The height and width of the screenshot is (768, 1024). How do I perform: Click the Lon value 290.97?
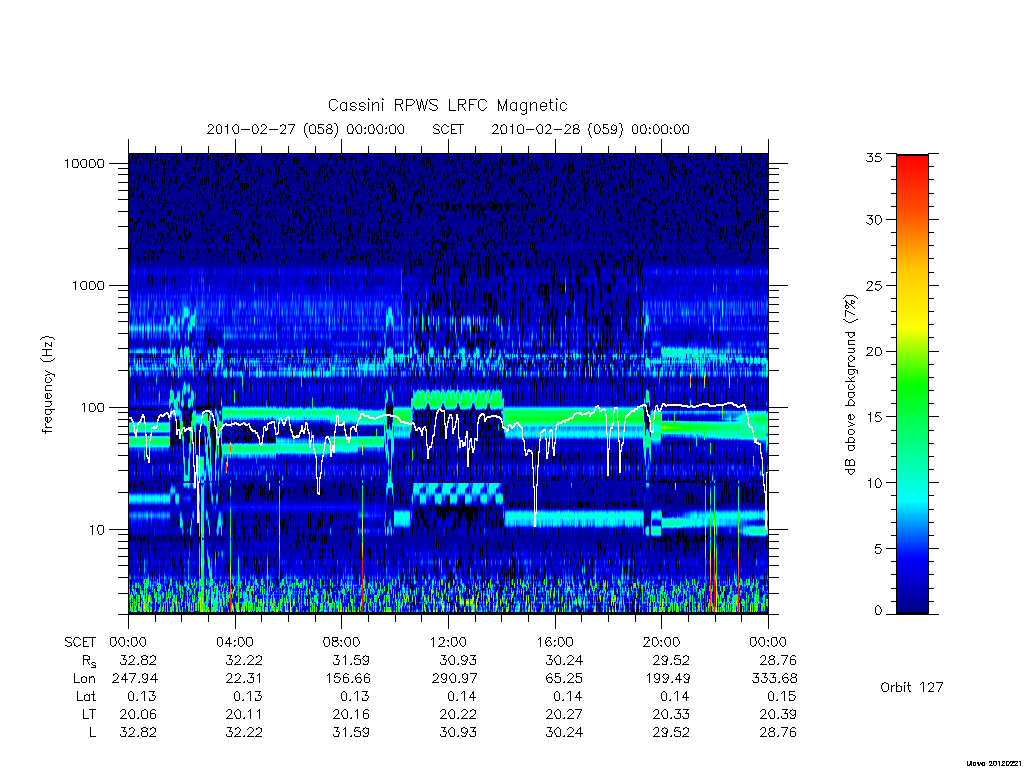click(454, 679)
